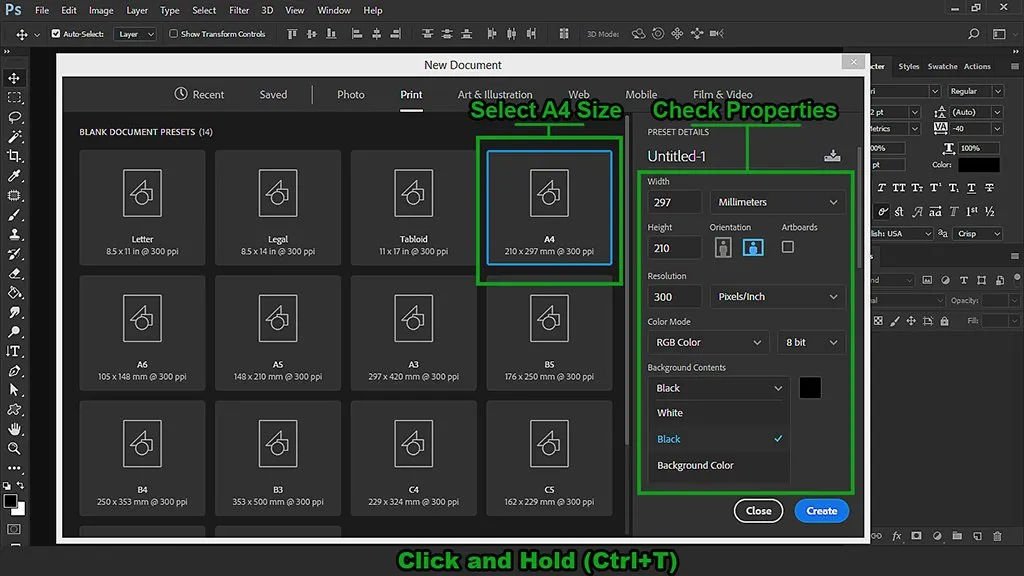Select the Rectangular Marquee tool
1024x576 pixels.
(14, 98)
